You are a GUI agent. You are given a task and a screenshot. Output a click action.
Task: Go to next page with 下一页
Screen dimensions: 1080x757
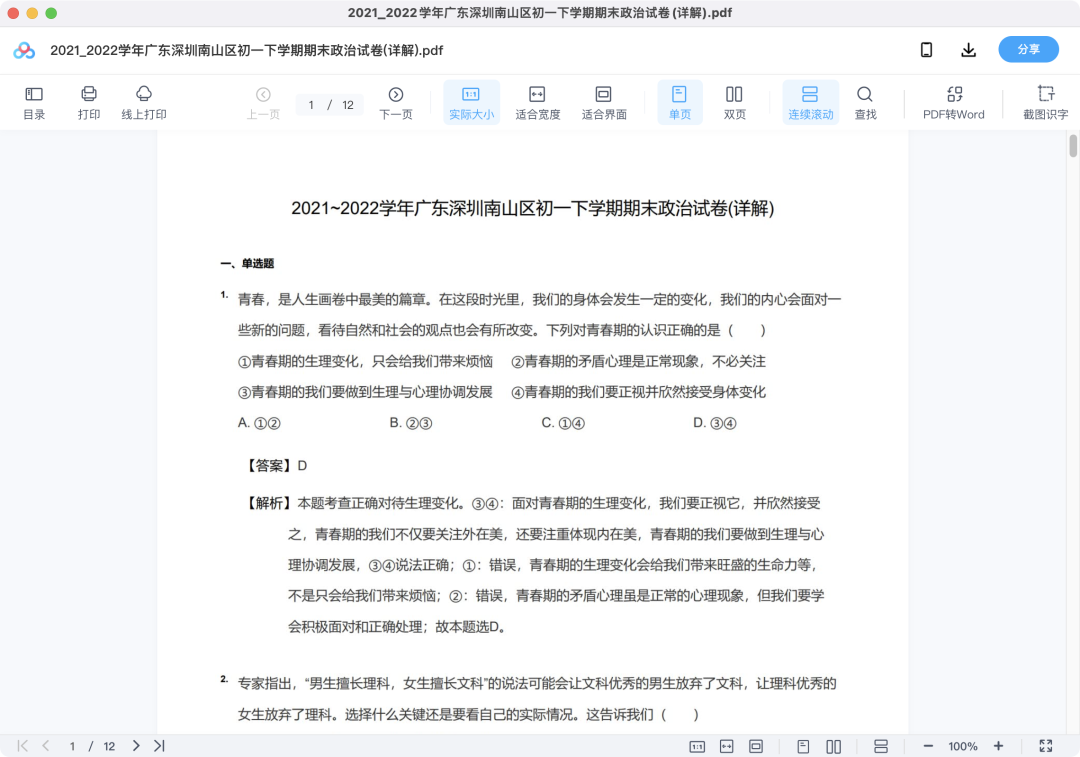click(x=395, y=102)
